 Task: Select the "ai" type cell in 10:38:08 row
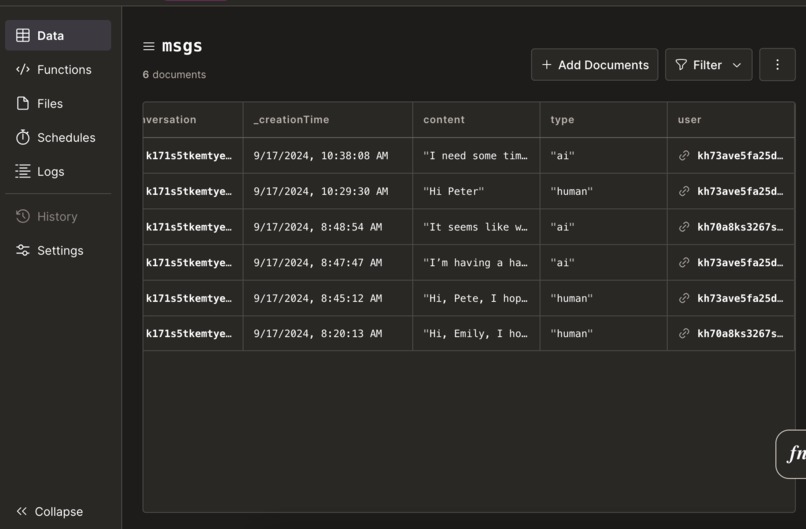[x=604, y=155]
